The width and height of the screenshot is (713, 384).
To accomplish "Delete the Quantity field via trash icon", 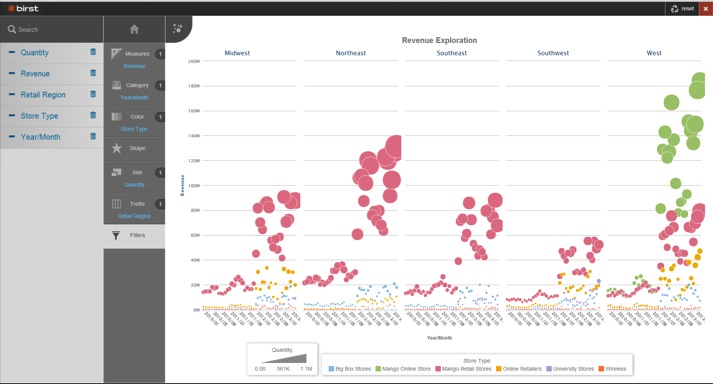I will 93,52.
